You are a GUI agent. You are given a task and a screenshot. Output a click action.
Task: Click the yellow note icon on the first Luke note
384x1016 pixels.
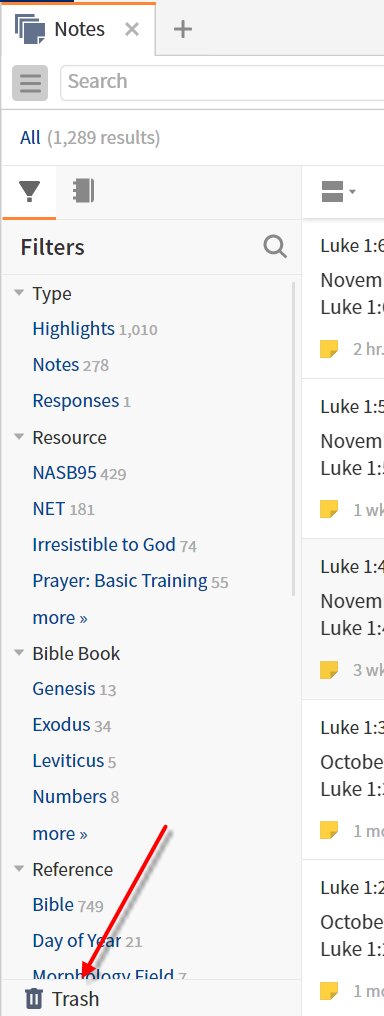[x=329, y=349]
